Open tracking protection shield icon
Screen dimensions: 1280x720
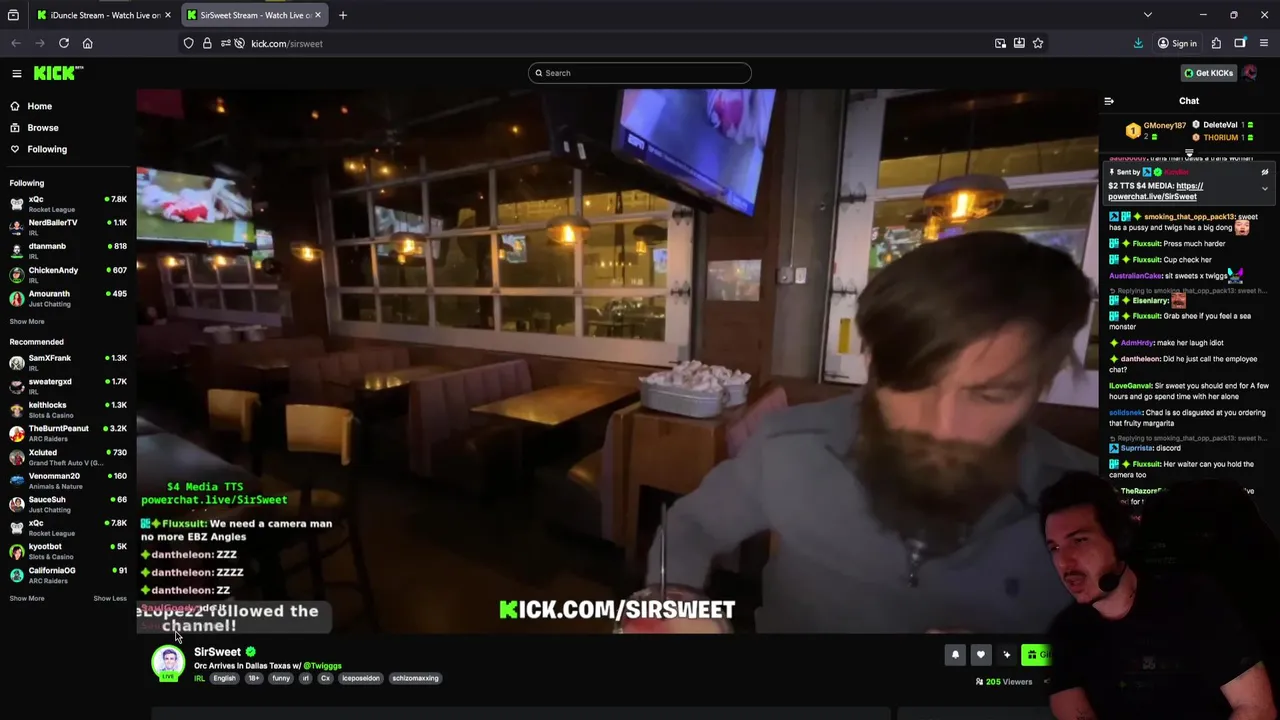pos(188,43)
